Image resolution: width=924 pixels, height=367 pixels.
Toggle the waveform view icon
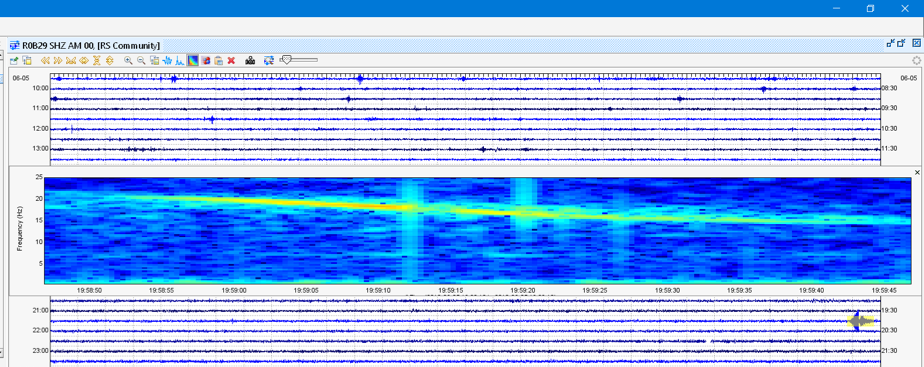coord(167,60)
